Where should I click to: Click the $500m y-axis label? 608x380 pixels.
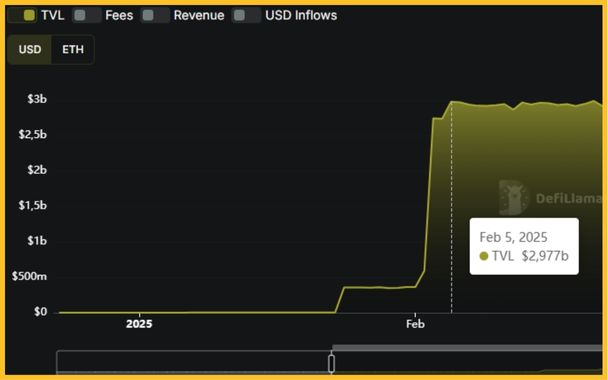29,276
